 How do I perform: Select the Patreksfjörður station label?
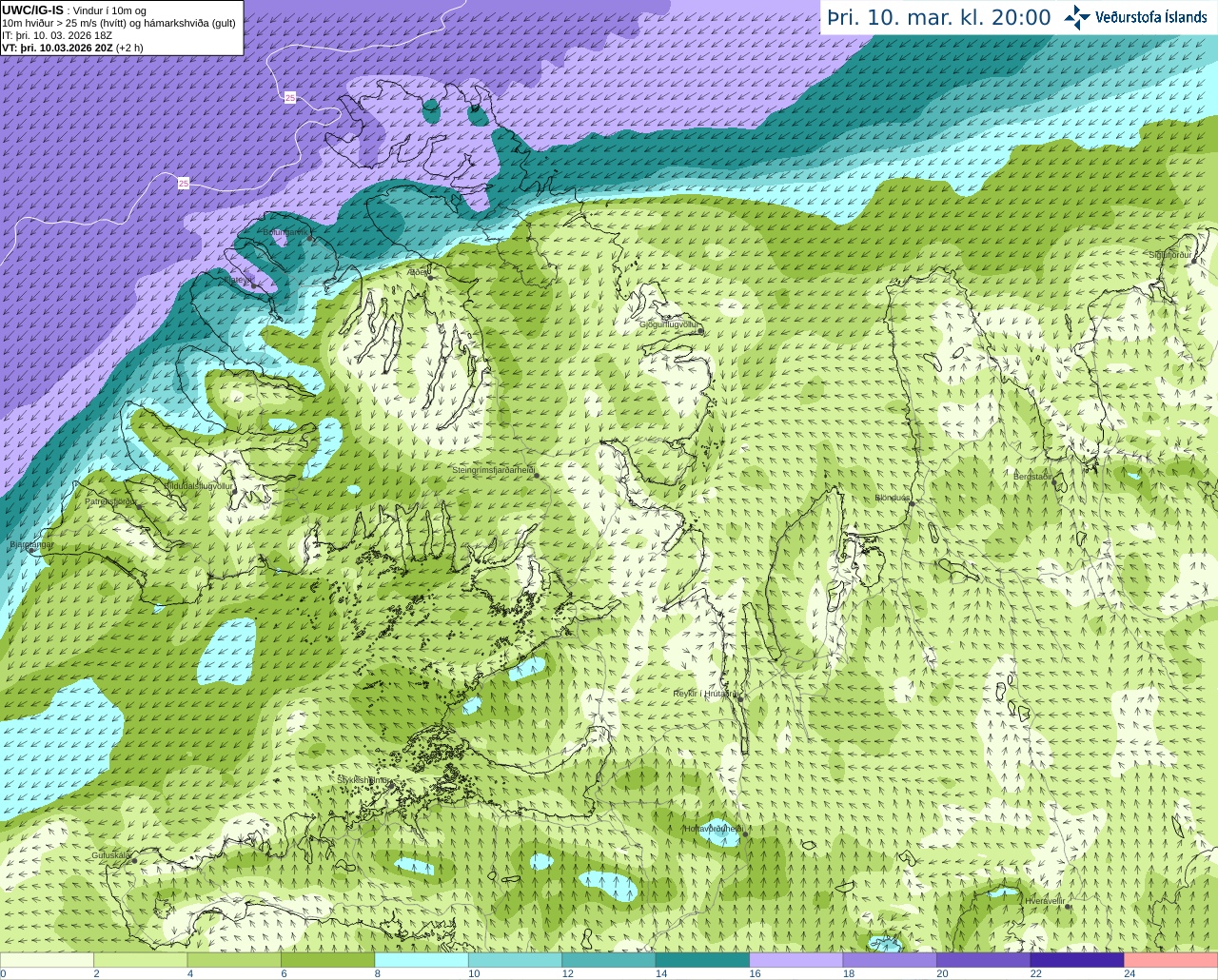tap(111, 500)
